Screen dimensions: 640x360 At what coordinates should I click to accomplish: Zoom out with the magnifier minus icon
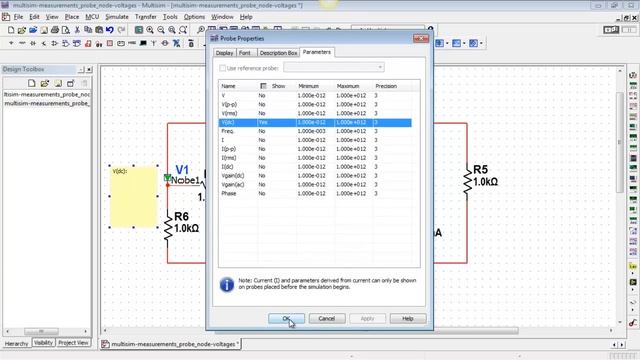pos(161,30)
